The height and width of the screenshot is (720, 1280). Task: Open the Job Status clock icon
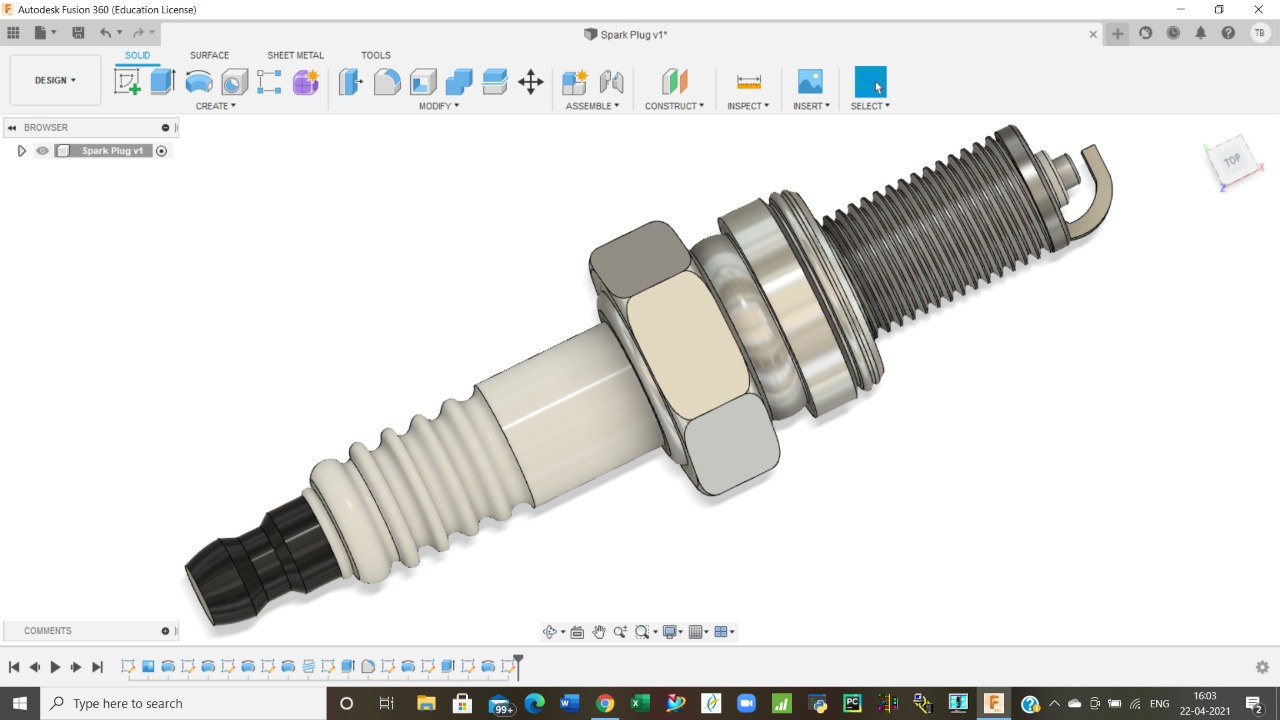1173,33
